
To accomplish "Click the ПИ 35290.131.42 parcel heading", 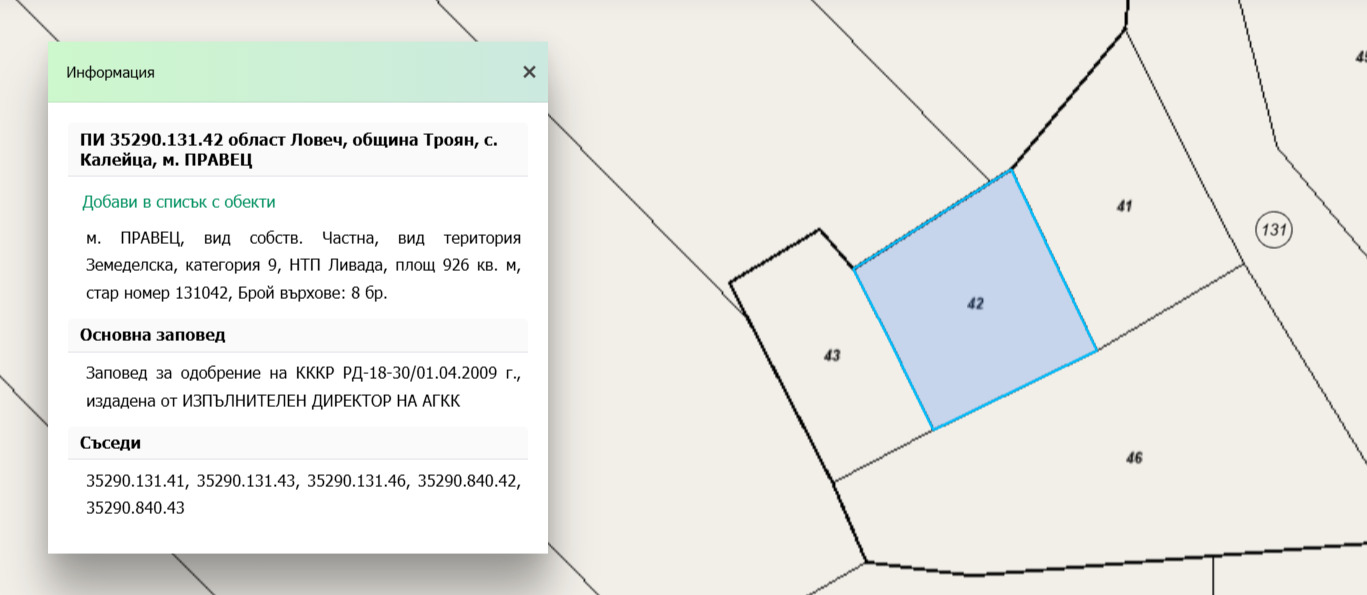I will [x=289, y=149].
